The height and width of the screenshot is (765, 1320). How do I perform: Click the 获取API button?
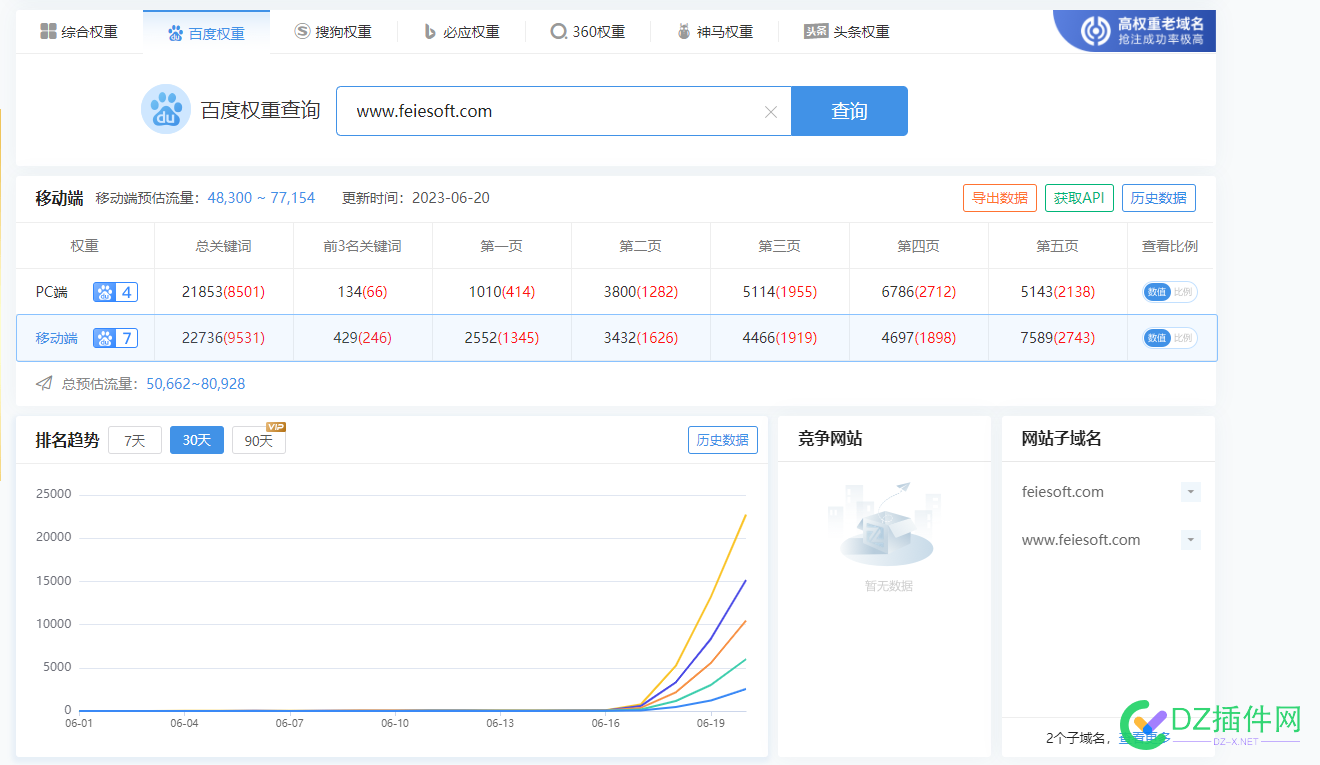pos(1079,198)
